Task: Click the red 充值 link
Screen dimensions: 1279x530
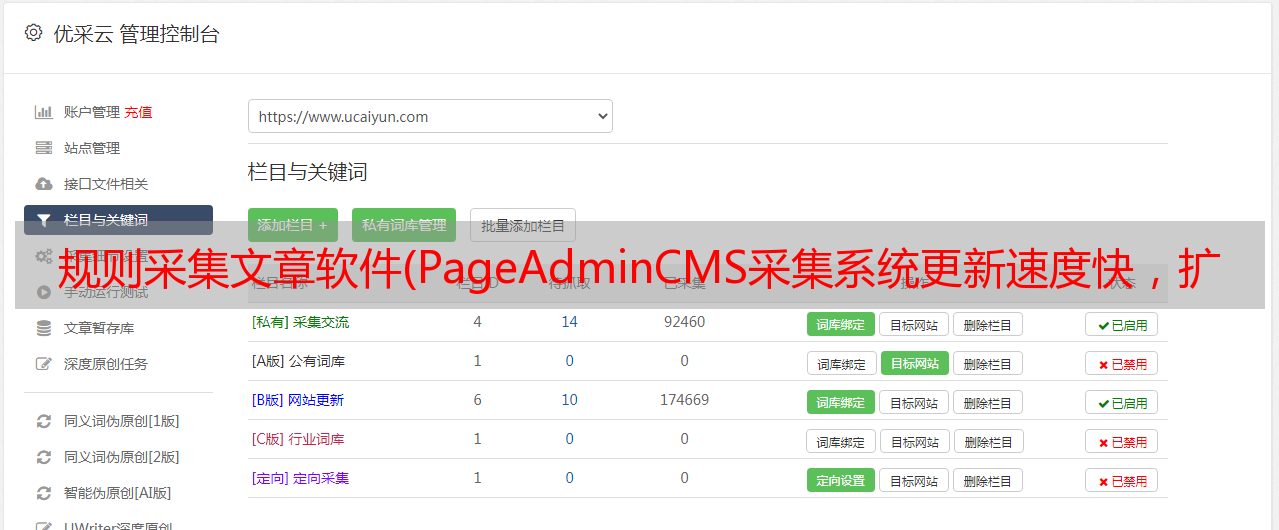Action: 139,112
